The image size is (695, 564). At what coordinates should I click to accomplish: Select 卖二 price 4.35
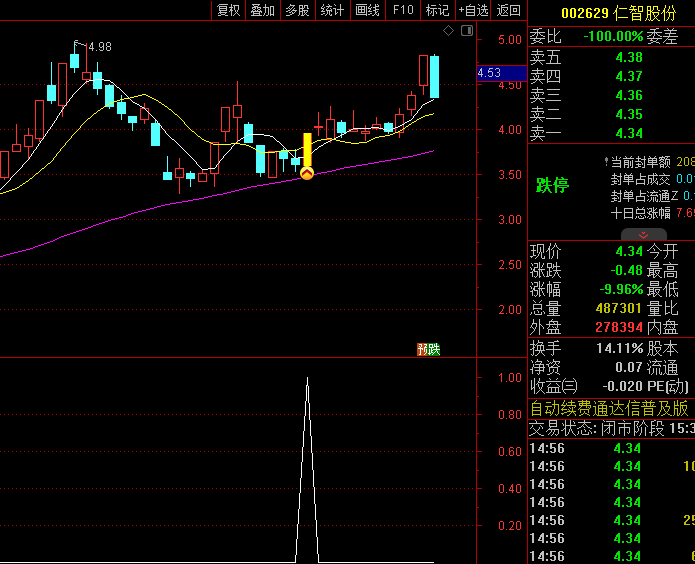tap(629, 114)
